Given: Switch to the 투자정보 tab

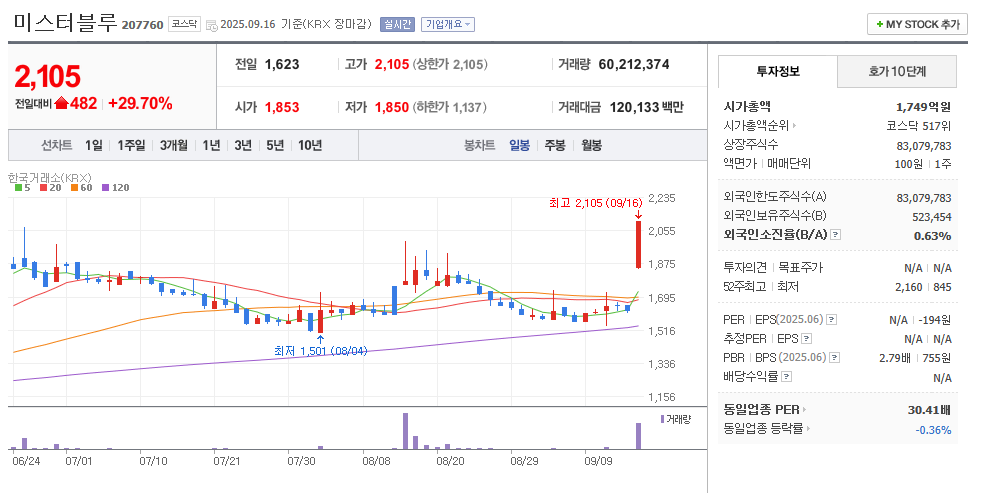Looking at the screenshot, I should point(777,71).
